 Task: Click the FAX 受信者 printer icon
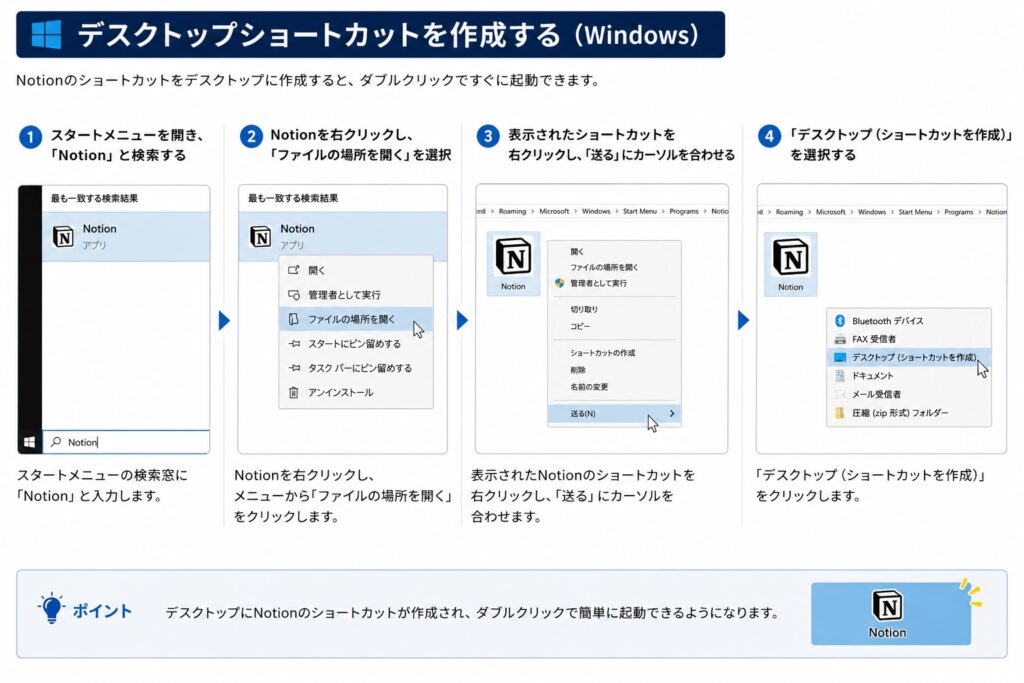(x=840, y=339)
